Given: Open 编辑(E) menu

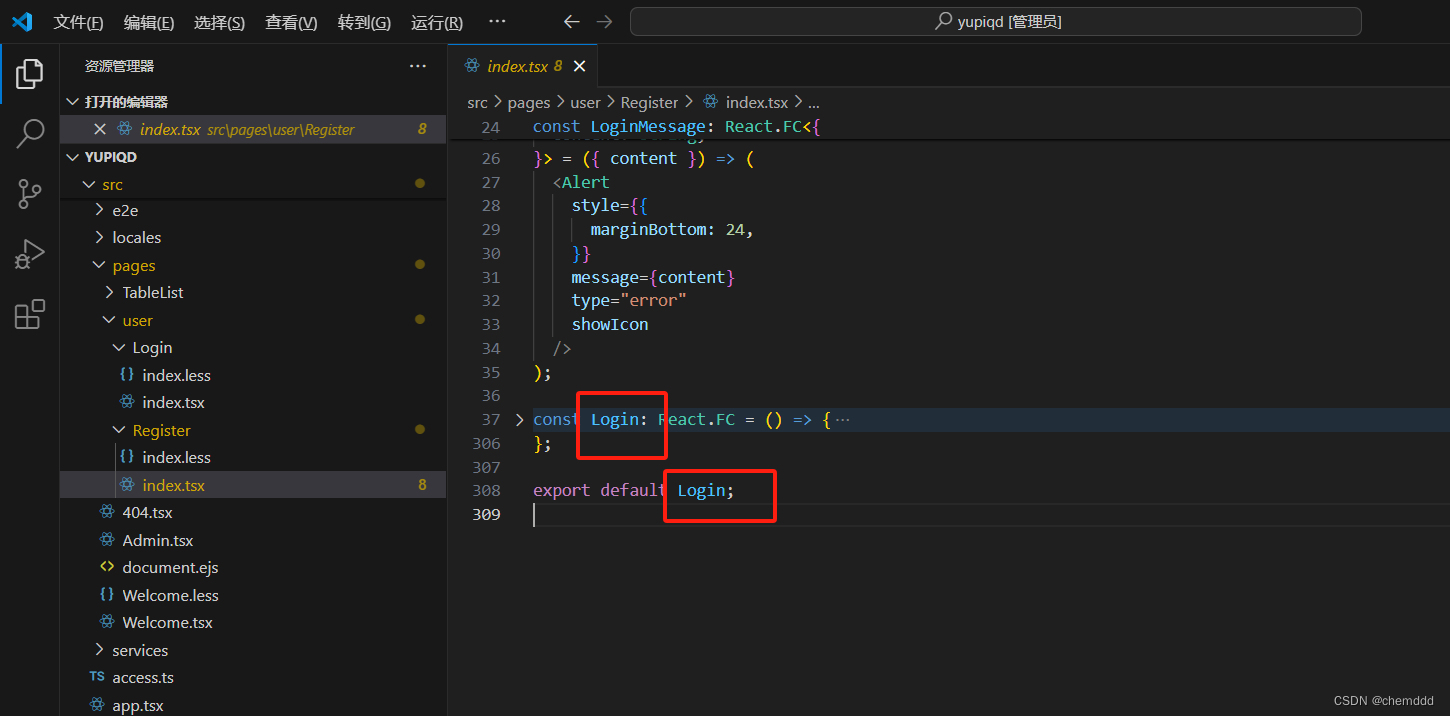Looking at the screenshot, I should tap(149, 22).
